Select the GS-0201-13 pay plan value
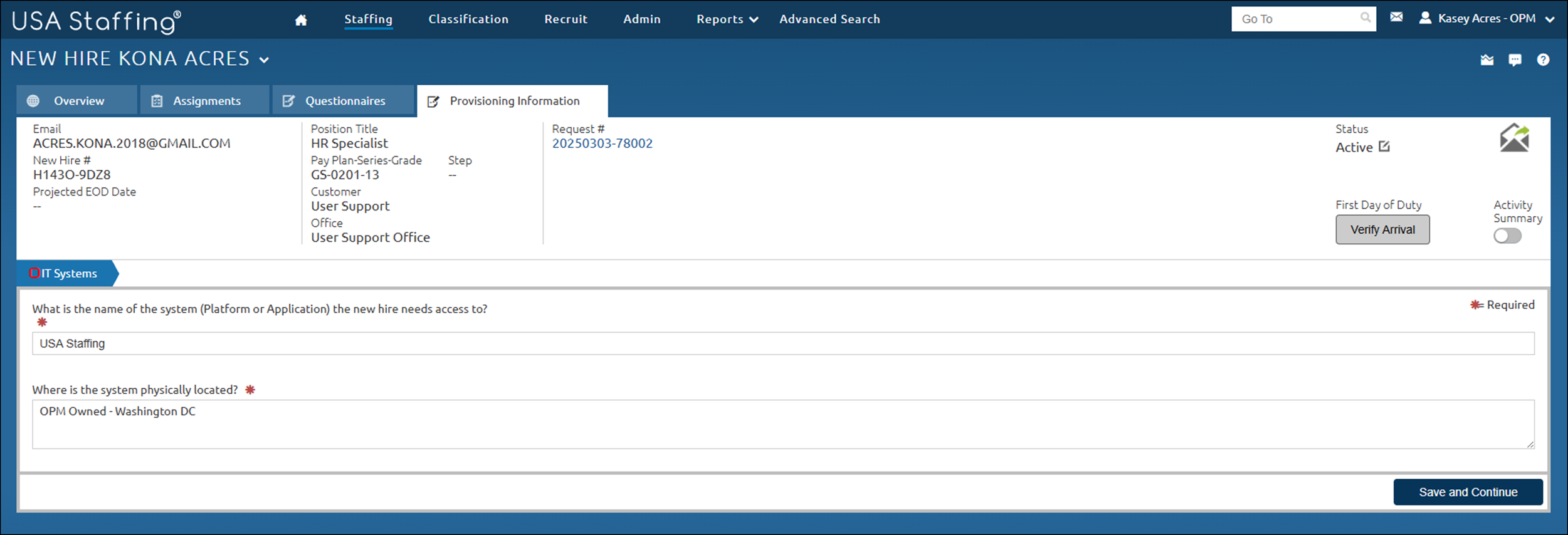The image size is (1568, 535). (345, 175)
